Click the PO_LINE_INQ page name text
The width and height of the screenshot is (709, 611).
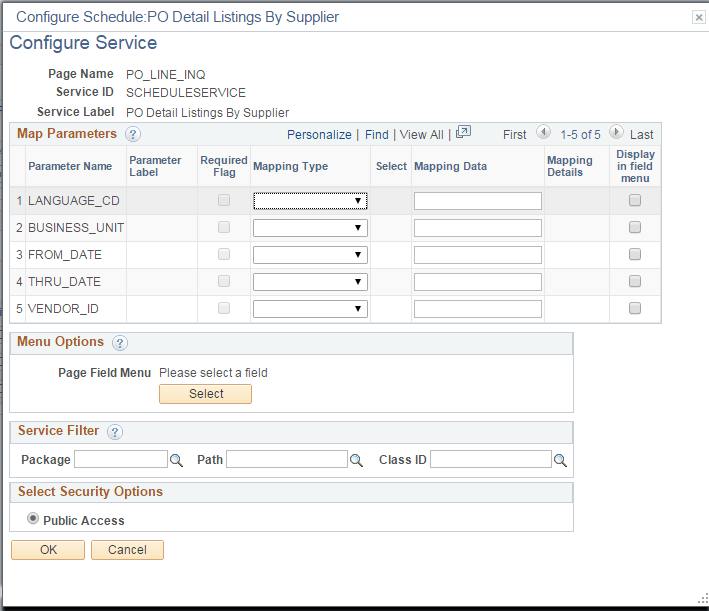tap(165, 75)
